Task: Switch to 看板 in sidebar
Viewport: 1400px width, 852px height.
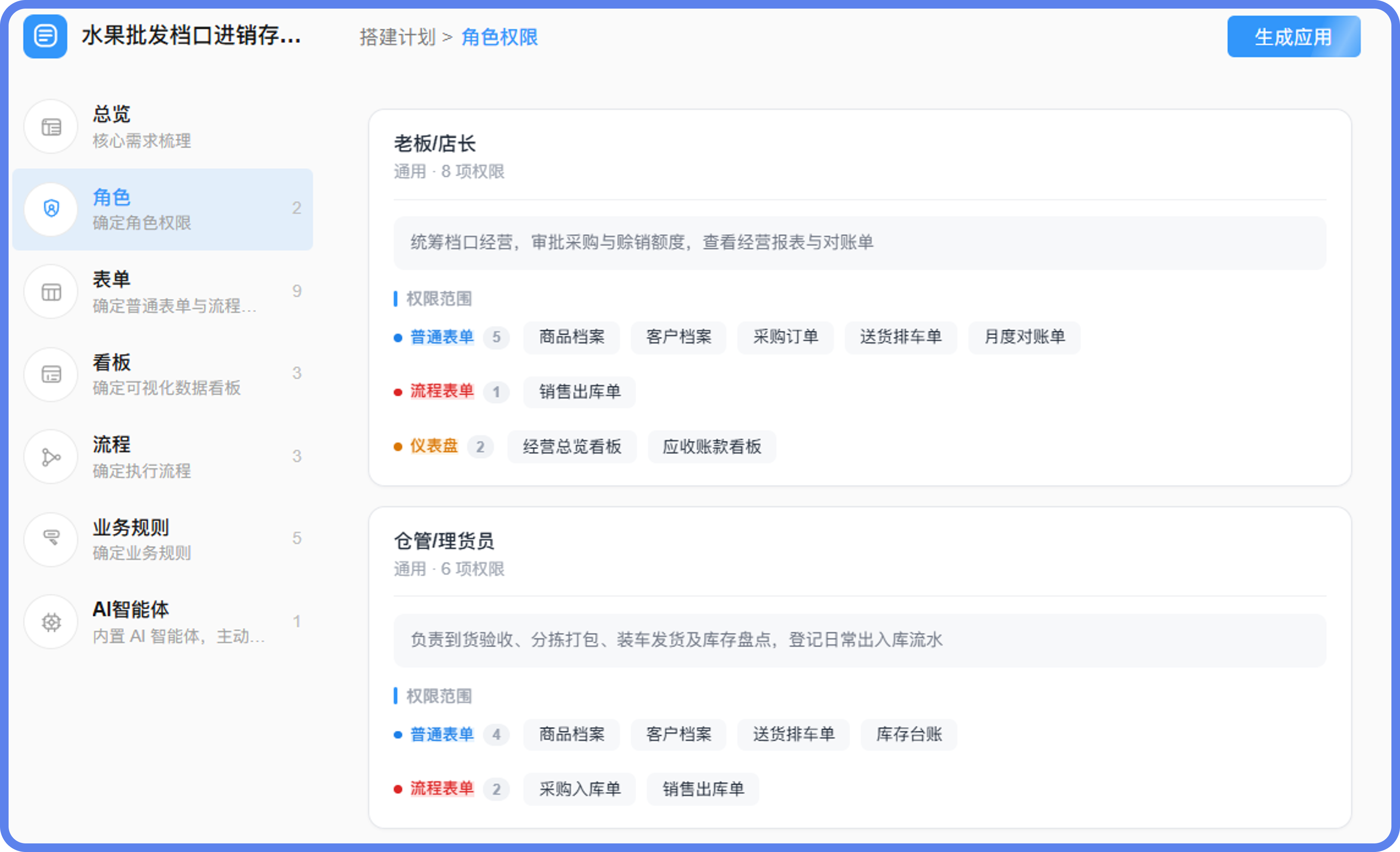Action: pos(162,374)
